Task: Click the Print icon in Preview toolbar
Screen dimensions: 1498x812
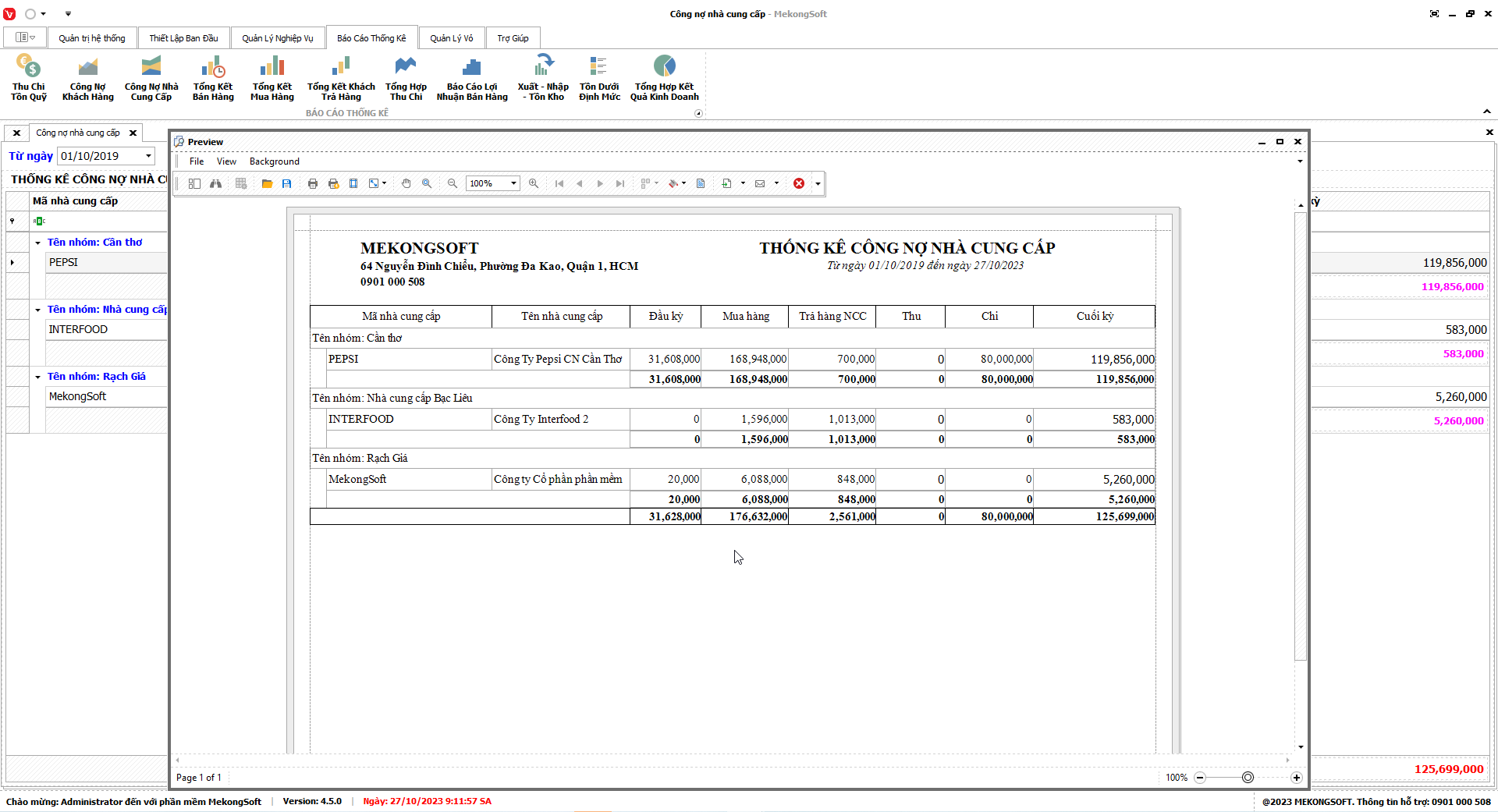Action: (x=313, y=183)
